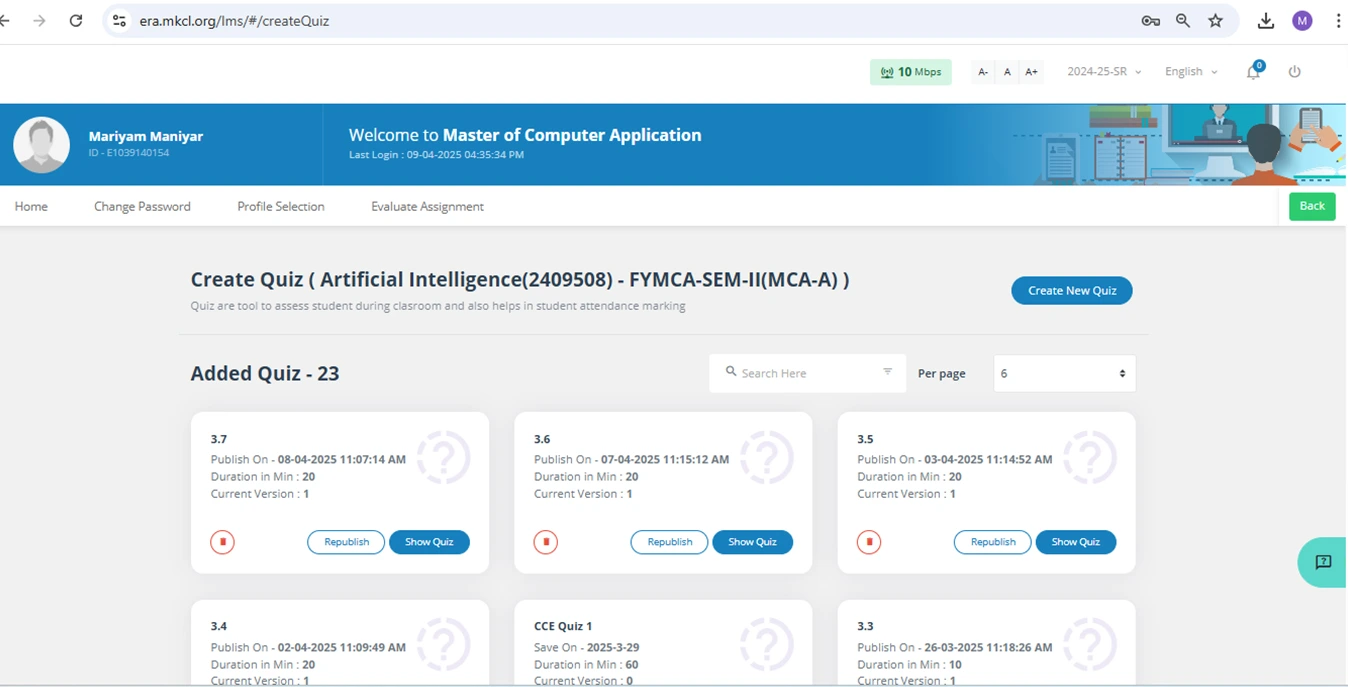
Task: Open the Evaluate Assignment menu item
Action: coord(427,207)
